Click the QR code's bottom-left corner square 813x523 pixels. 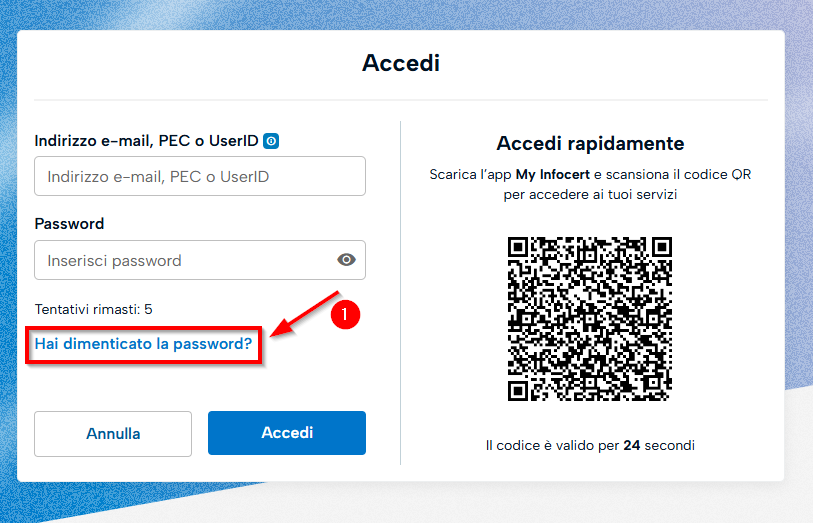tap(519, 389)
